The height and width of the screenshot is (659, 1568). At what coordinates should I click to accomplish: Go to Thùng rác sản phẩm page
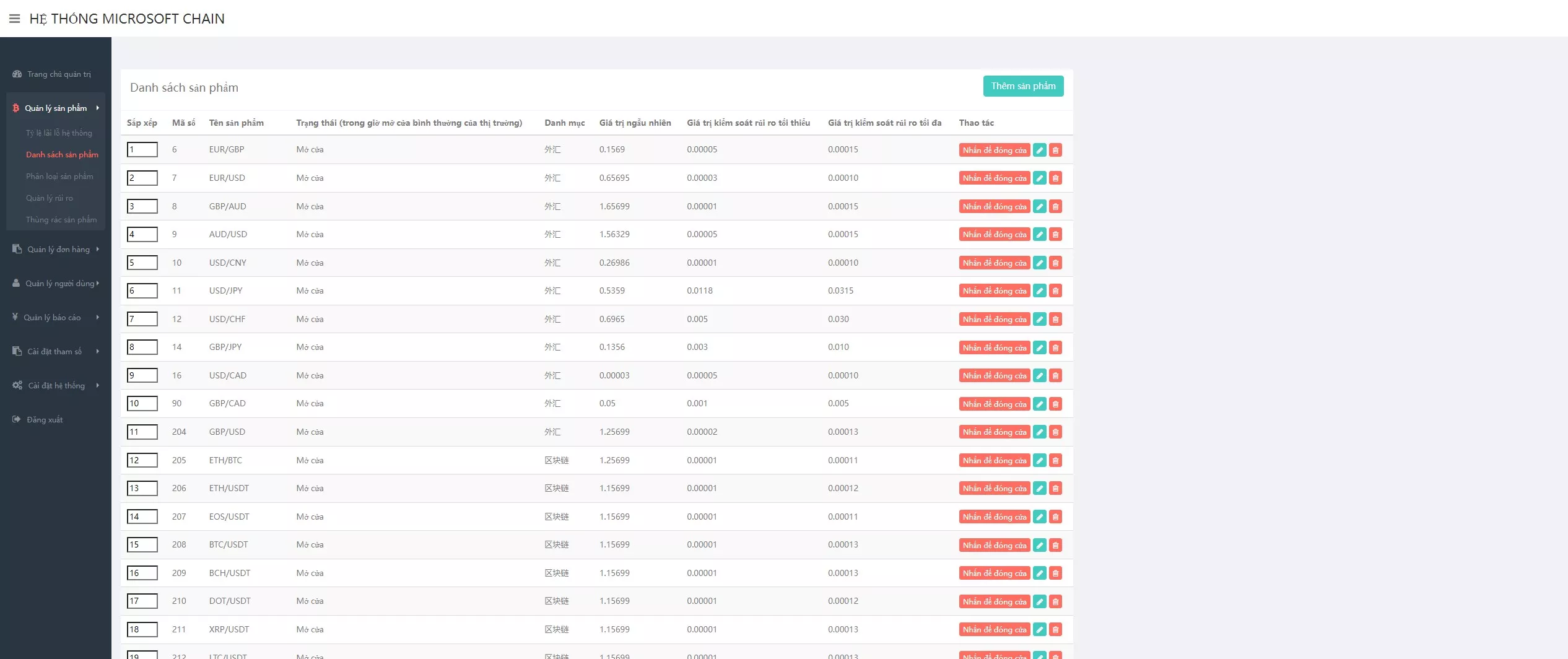pyautogui.click(x=61, y=220)
